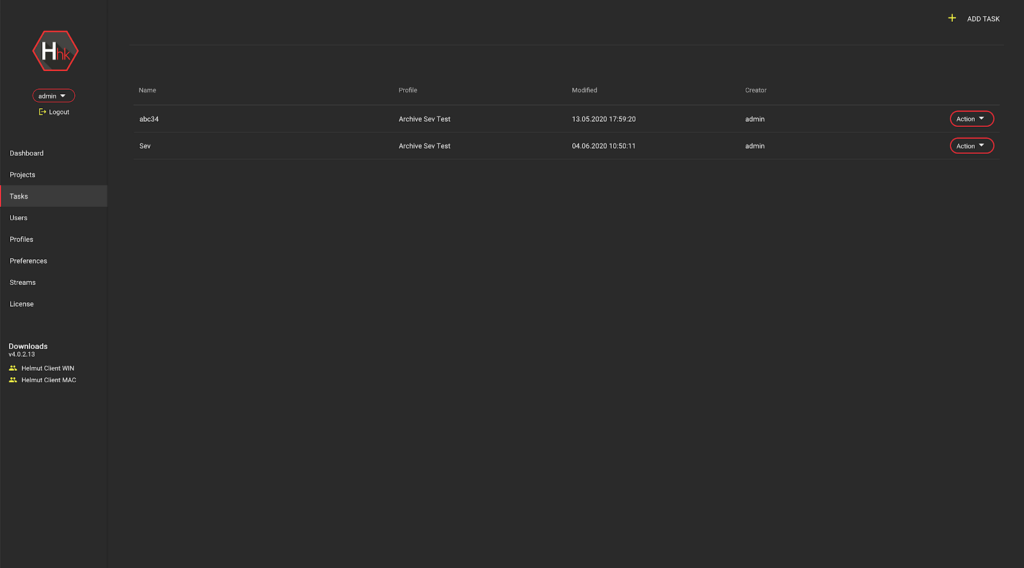Select the abc34 task name
This screenshot has height=568, width=1024.
149,119
